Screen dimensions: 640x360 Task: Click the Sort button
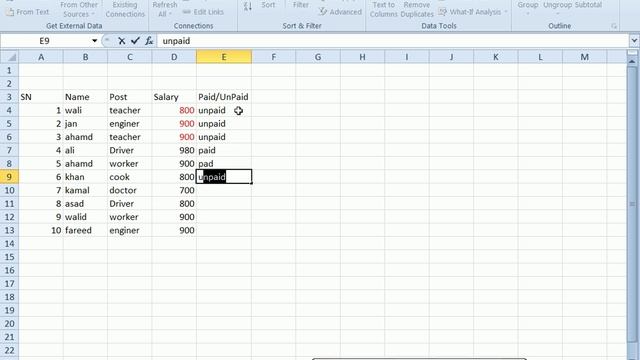[268, 5]
